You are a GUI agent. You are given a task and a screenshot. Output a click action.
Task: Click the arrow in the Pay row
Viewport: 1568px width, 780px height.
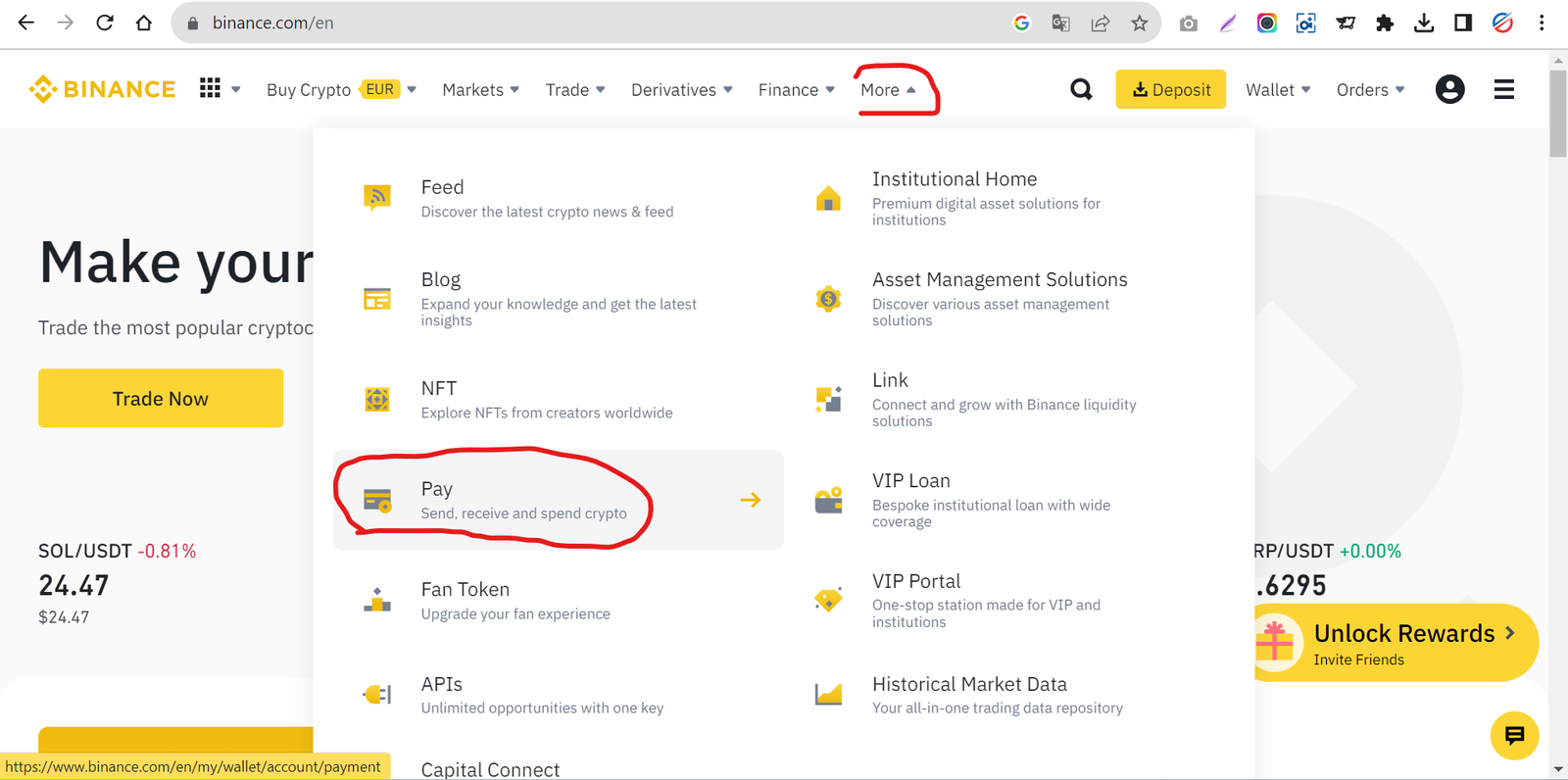click(x=751, y=500)
